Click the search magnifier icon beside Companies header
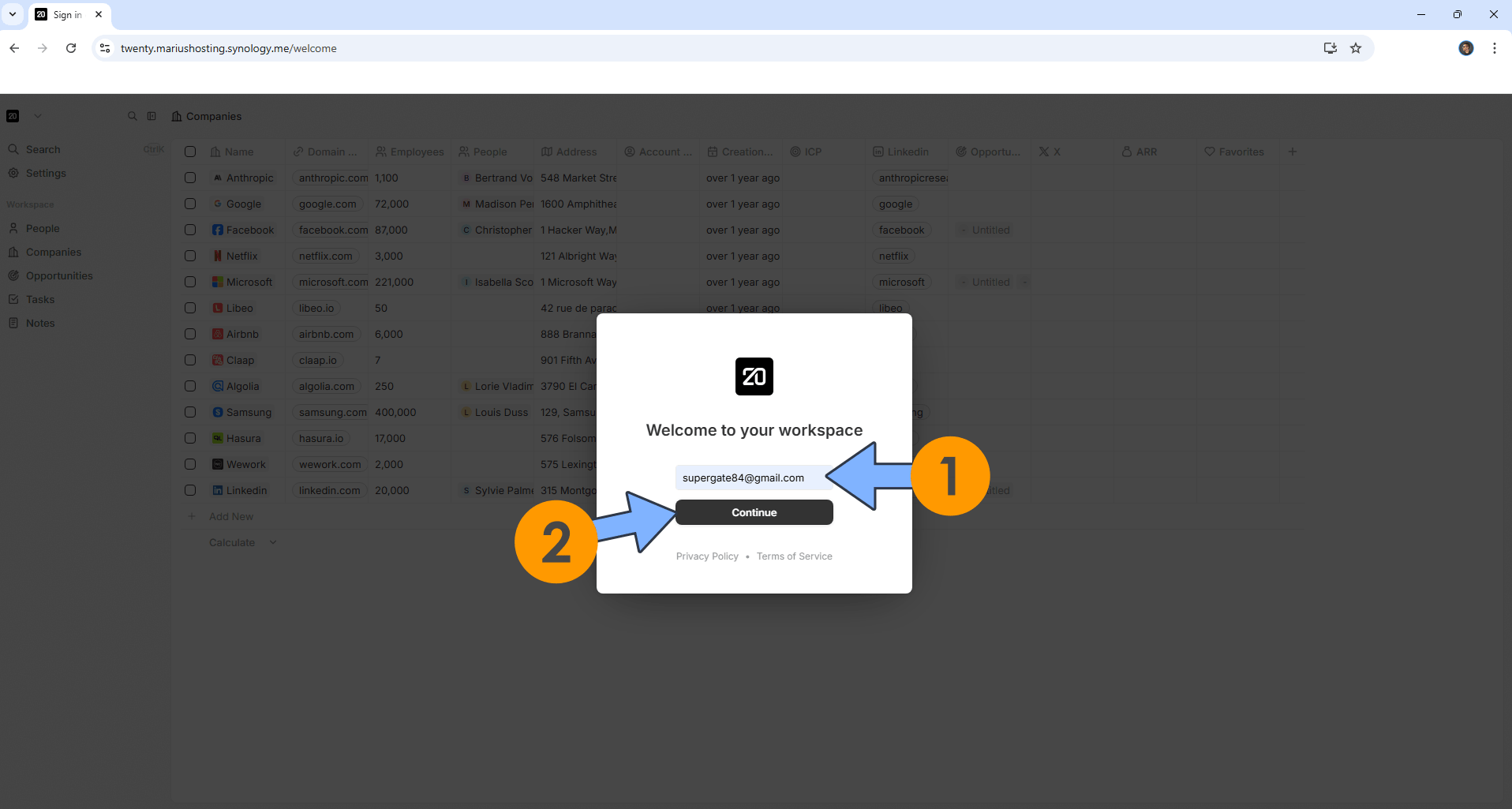The image size is (1512, 809). 133,116
